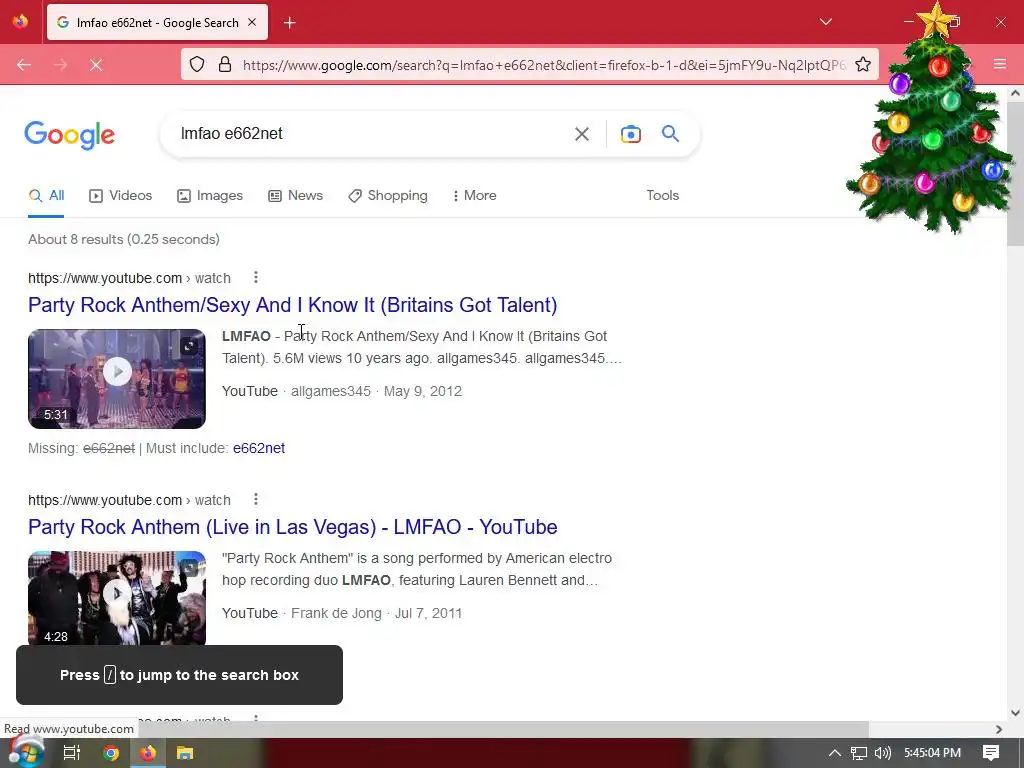Stop loading the page with the X button

pyautogui.click(x=96, y=65)
